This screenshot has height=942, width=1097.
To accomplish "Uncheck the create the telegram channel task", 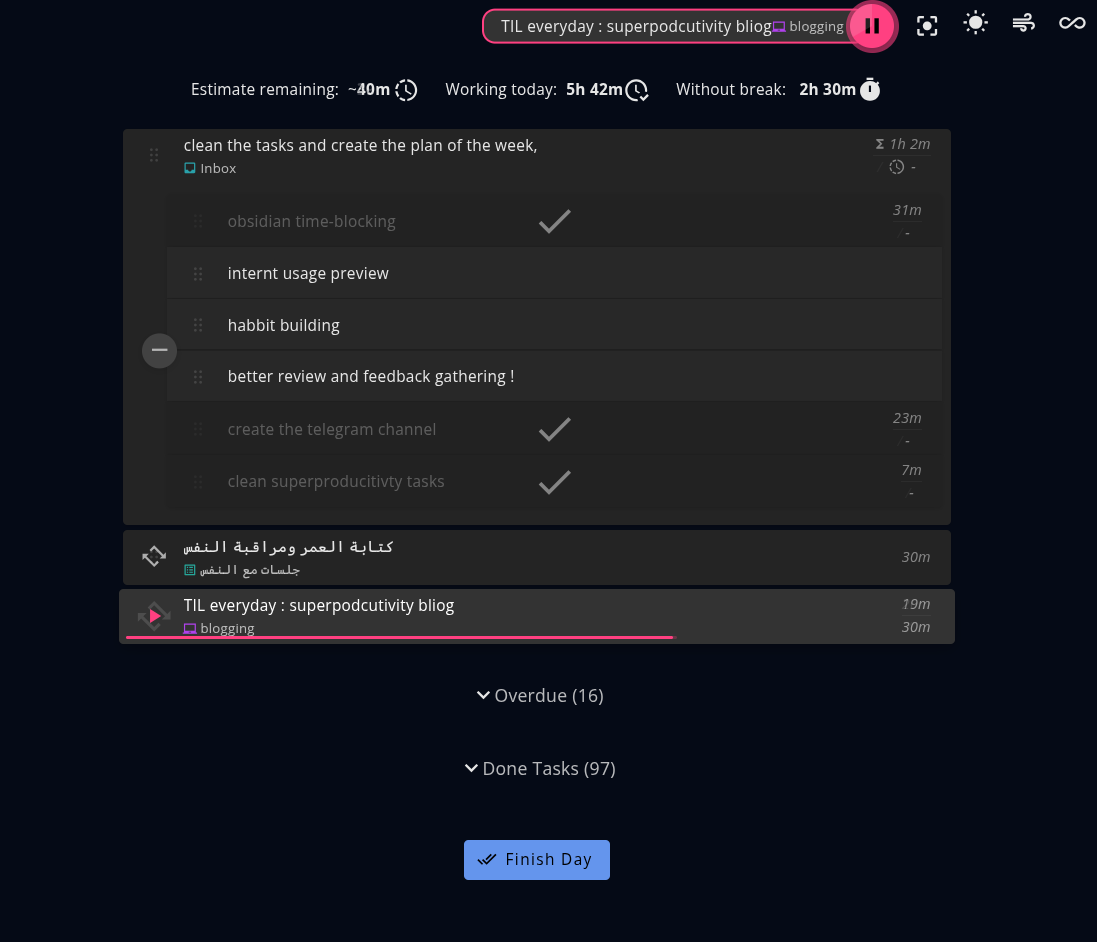I will 555,430.
